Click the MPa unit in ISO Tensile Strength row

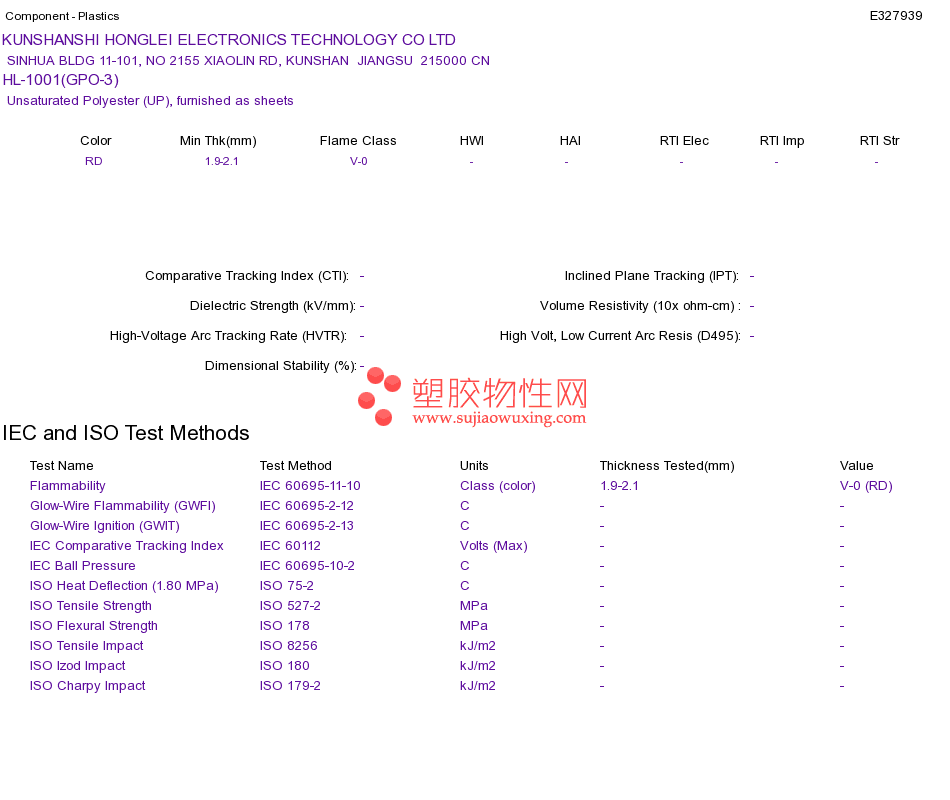point(473,605)
